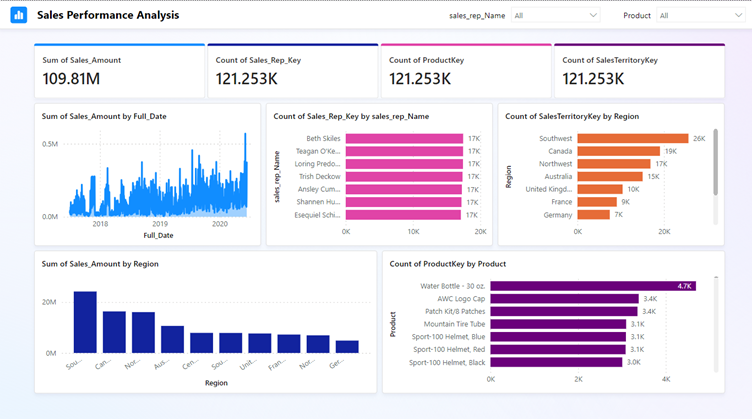
Task: Click the tallest blue column in Sales by Region
Action: coord(85,322)
